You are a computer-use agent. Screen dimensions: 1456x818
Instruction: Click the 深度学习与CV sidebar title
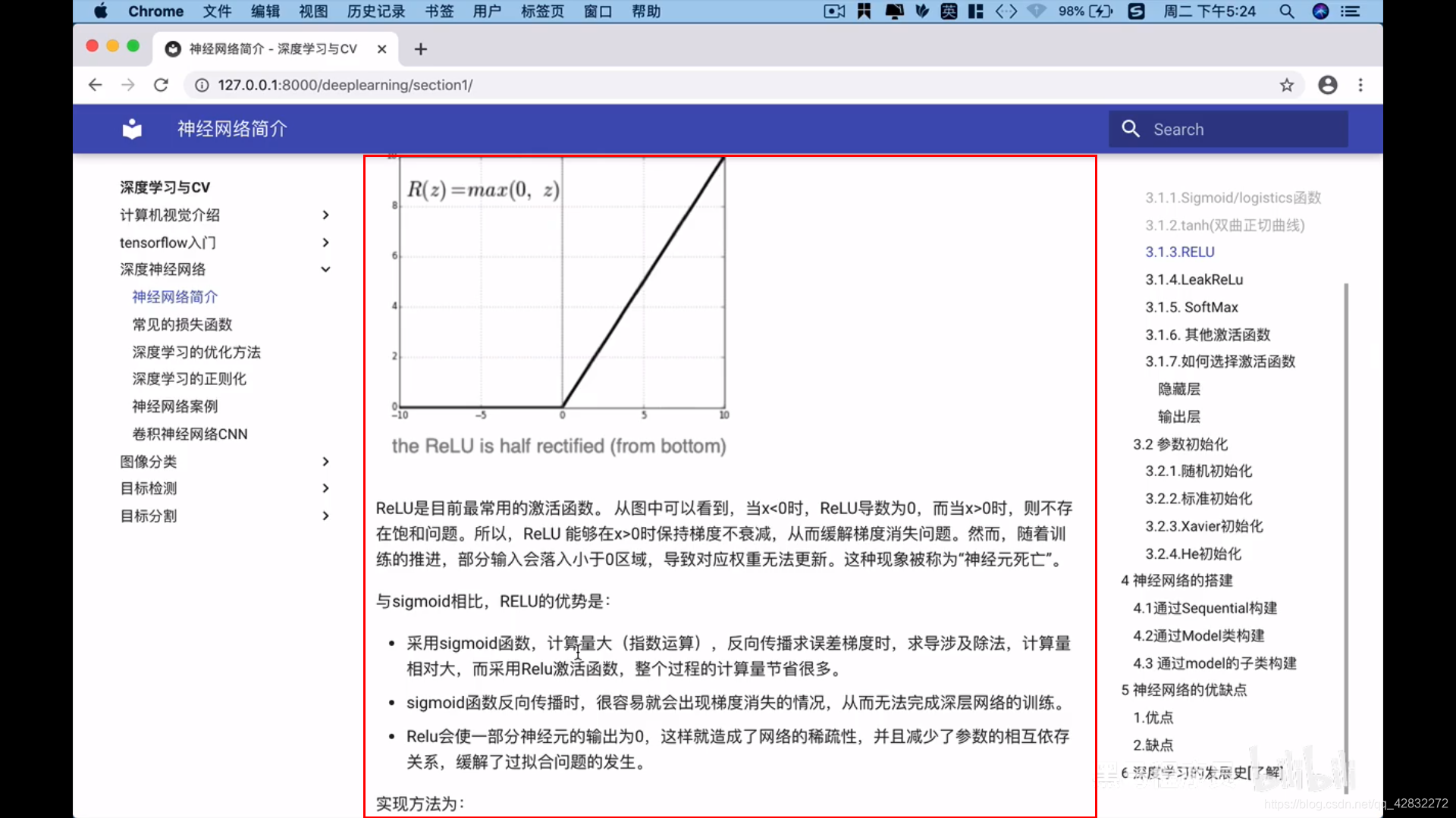pyautogui.click(x=165, y=187)
